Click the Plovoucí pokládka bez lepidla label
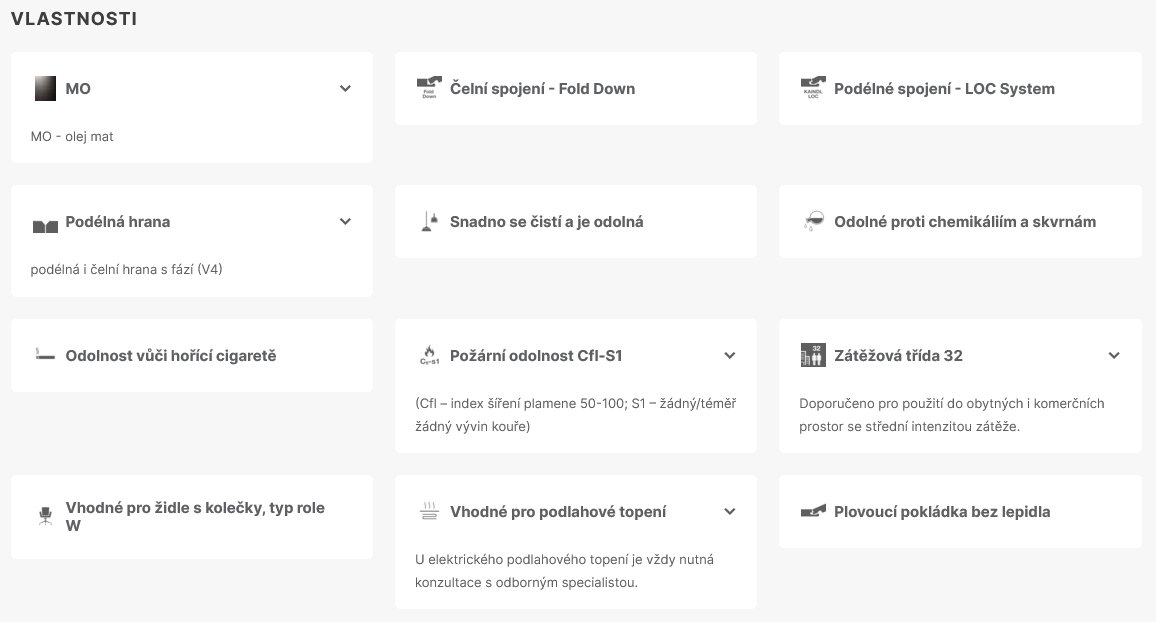 click(x=942, y=512)
